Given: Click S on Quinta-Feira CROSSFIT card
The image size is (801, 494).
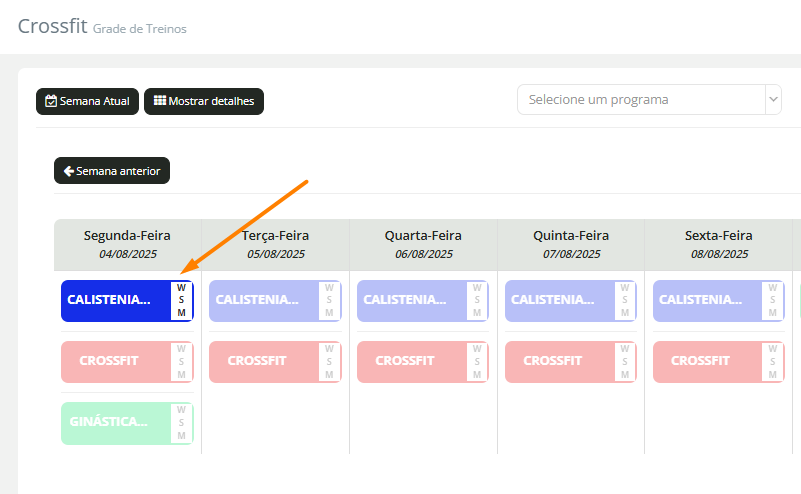Looking at the screenshot, I should click(625, 361).
